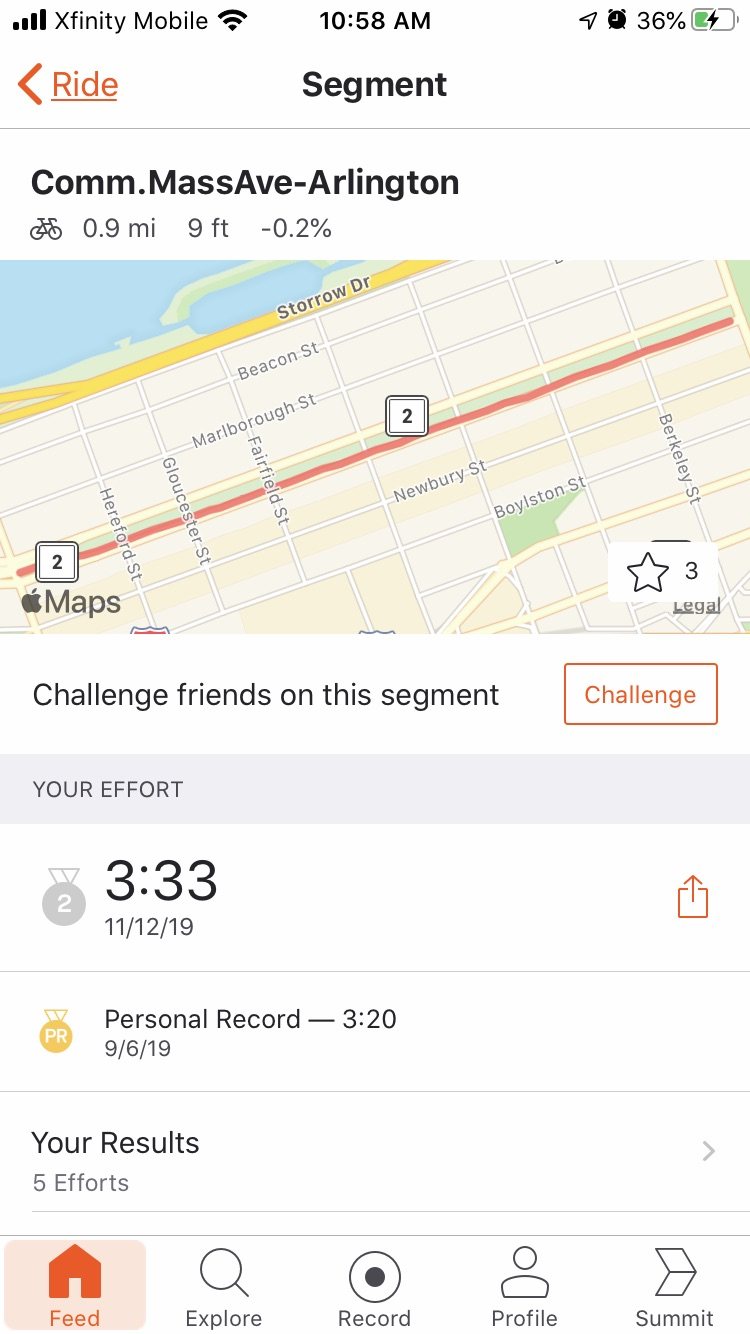
Task: Tap the route marker near Hereford St
Action: tap(57, 562)
